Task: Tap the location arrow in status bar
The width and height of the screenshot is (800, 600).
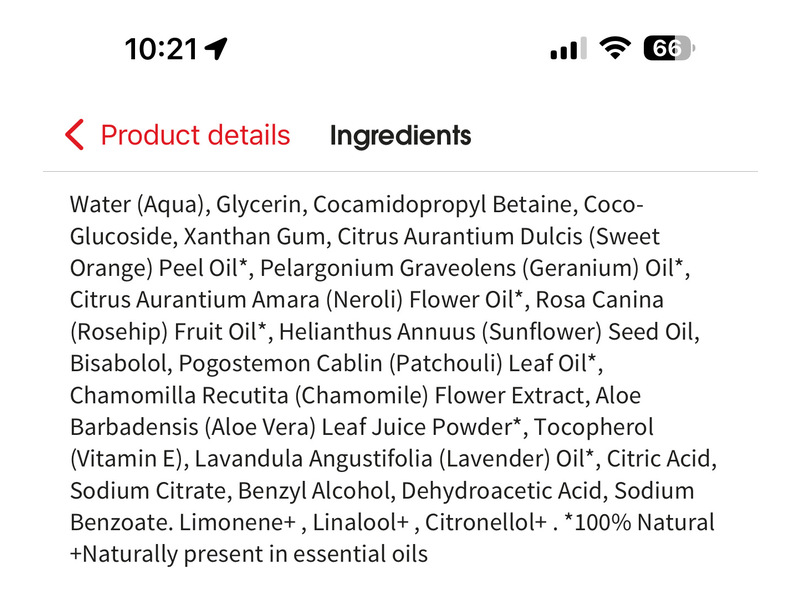Action: [x=215, y=48]
